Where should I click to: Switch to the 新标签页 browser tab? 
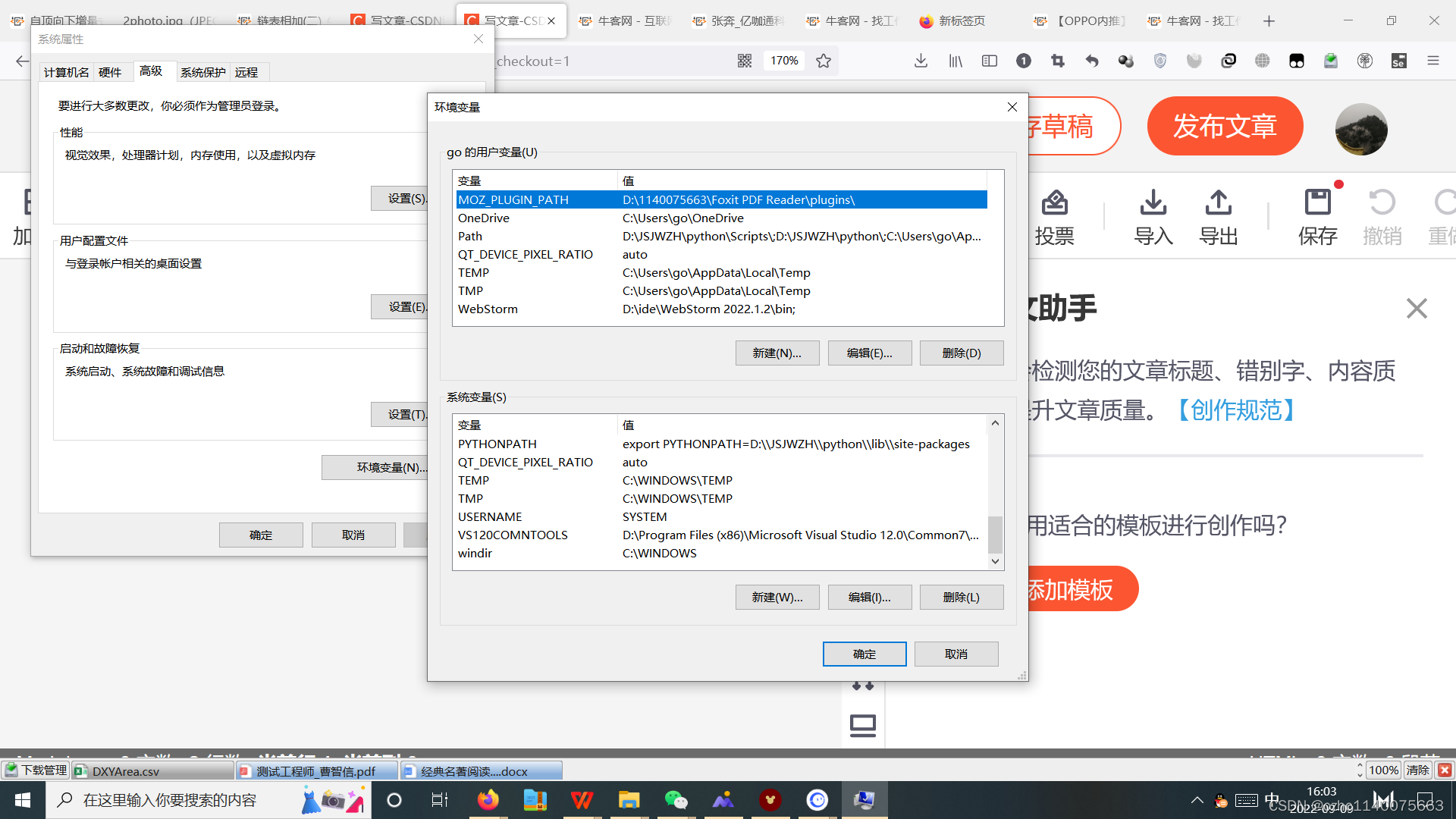pos(962,20)
